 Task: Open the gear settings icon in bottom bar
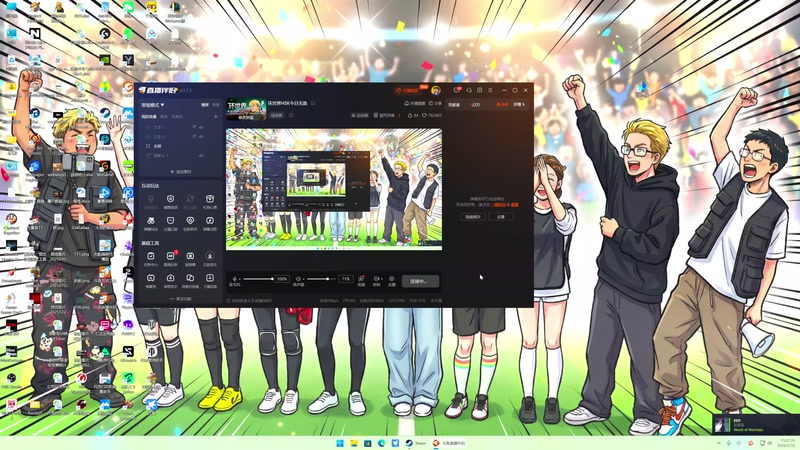391,279
